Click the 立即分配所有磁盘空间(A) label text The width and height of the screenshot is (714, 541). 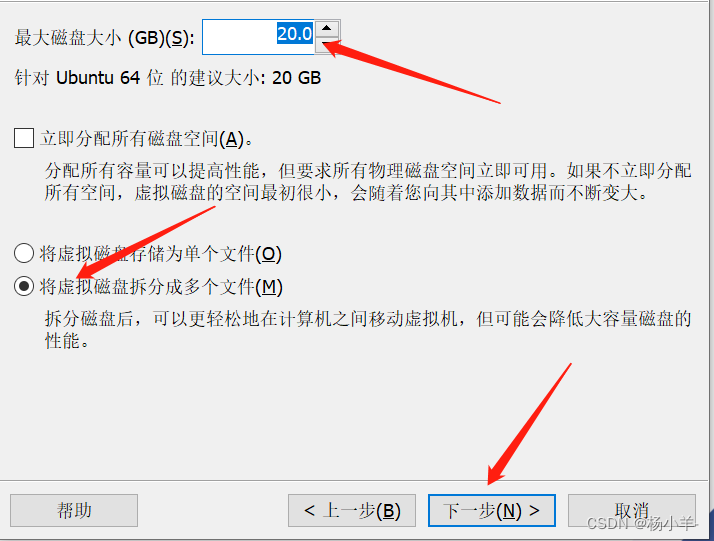click(x=146, y=138)
